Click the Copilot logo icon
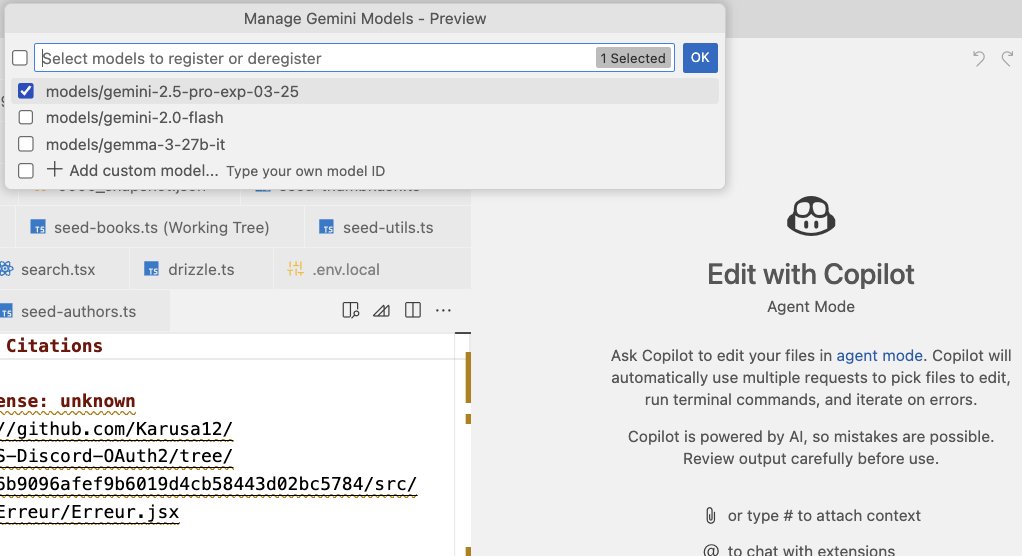The width and height of the screenshot is (1022, 556). 811,216
